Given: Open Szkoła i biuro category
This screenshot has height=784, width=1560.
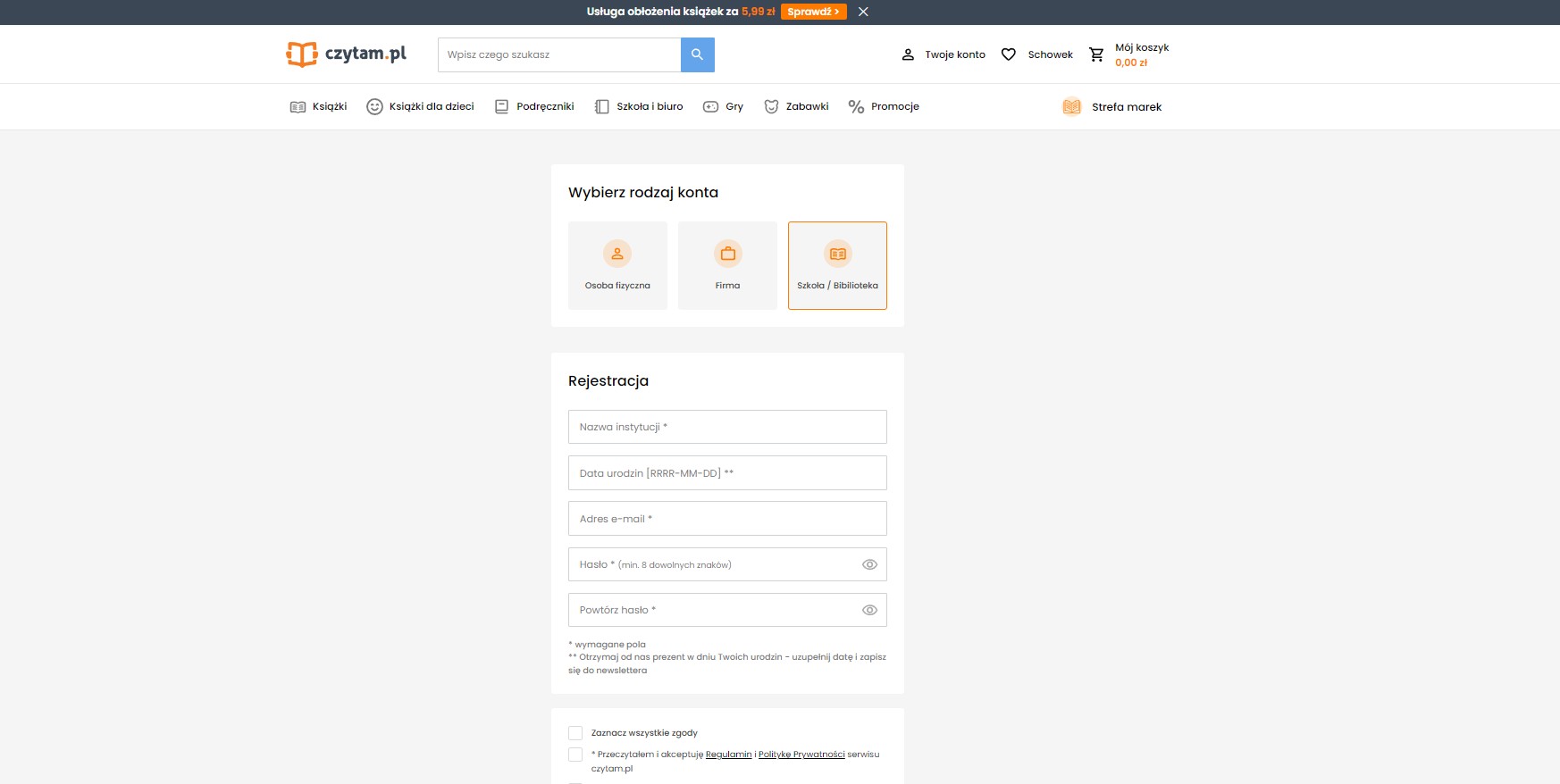Looking at the screenshot, I should click(639, 106).
